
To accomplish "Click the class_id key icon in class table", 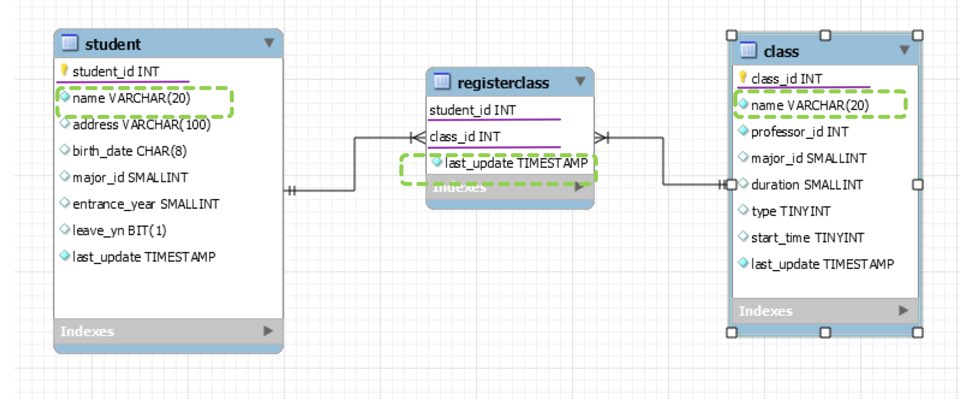I will click(x=743, y=77).
